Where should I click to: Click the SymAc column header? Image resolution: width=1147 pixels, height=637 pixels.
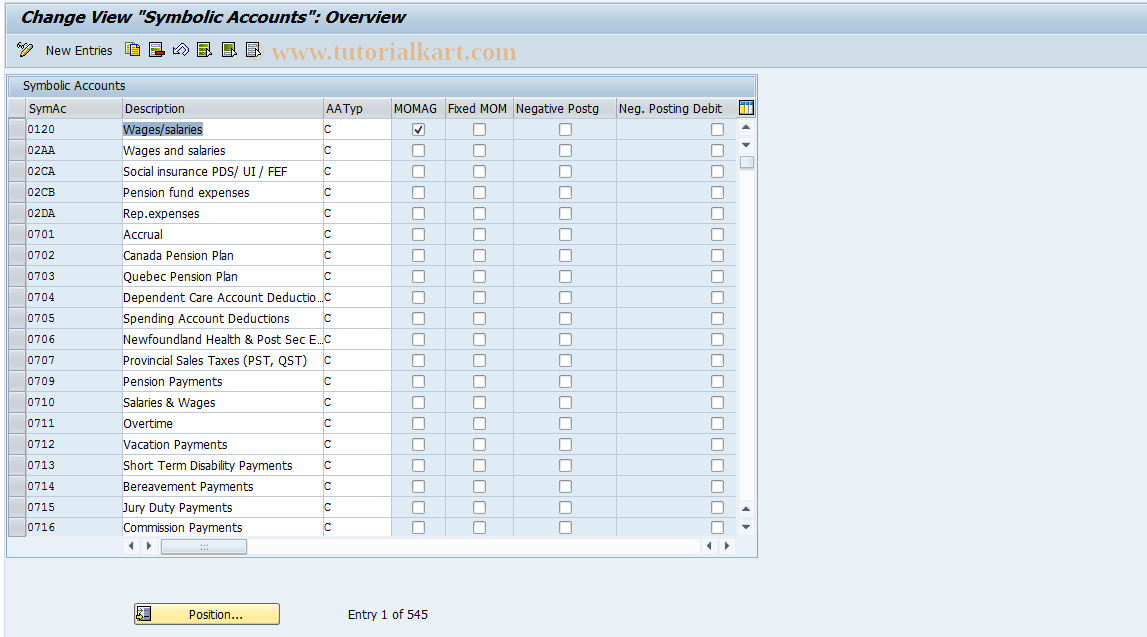point(74,108)
